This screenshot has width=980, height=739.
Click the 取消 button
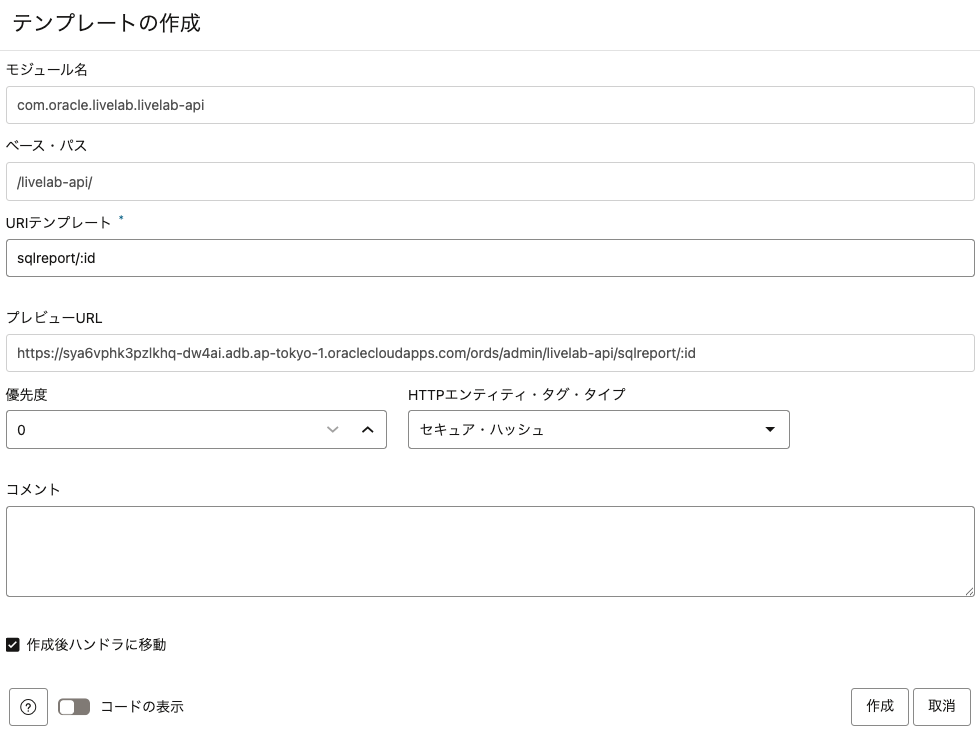click(941, 706)
